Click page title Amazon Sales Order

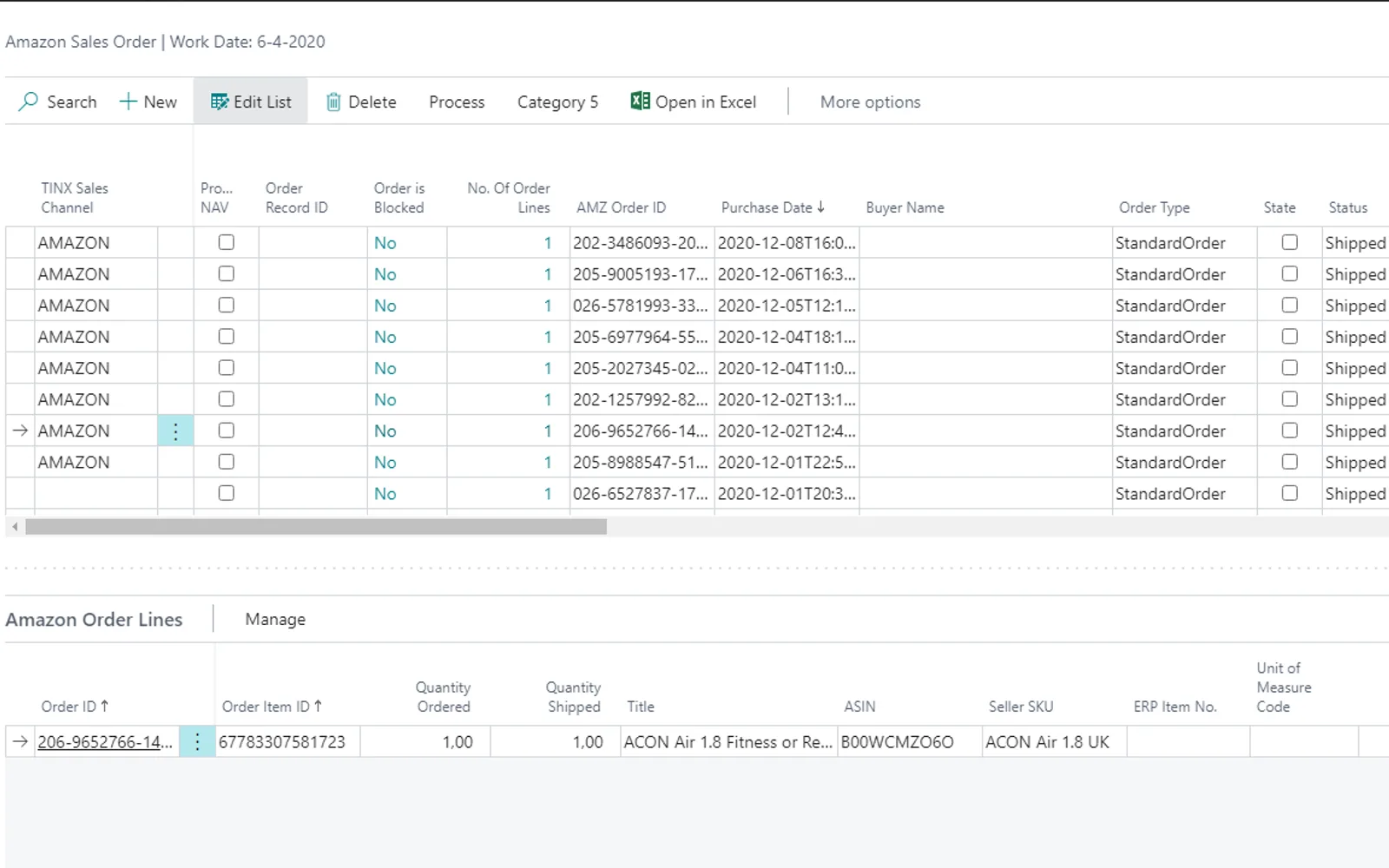pos(81,42)
